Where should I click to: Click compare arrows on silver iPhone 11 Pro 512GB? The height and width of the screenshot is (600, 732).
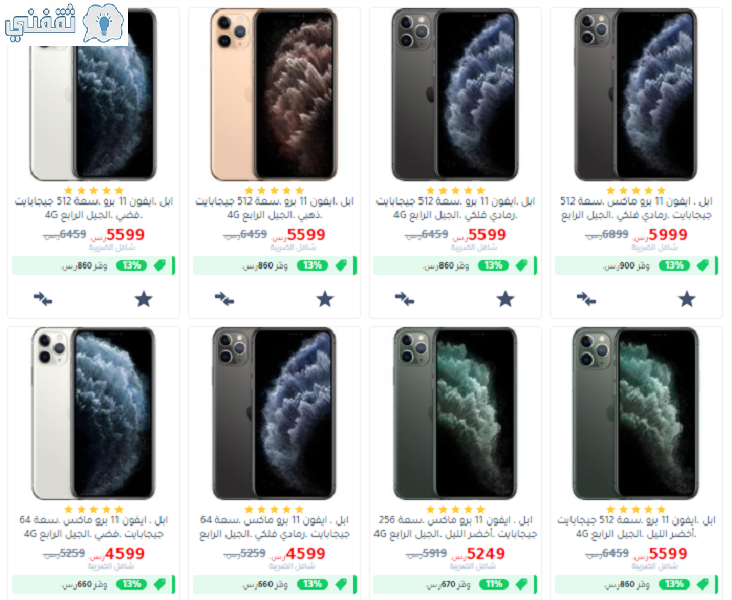(x=43, y=299)
